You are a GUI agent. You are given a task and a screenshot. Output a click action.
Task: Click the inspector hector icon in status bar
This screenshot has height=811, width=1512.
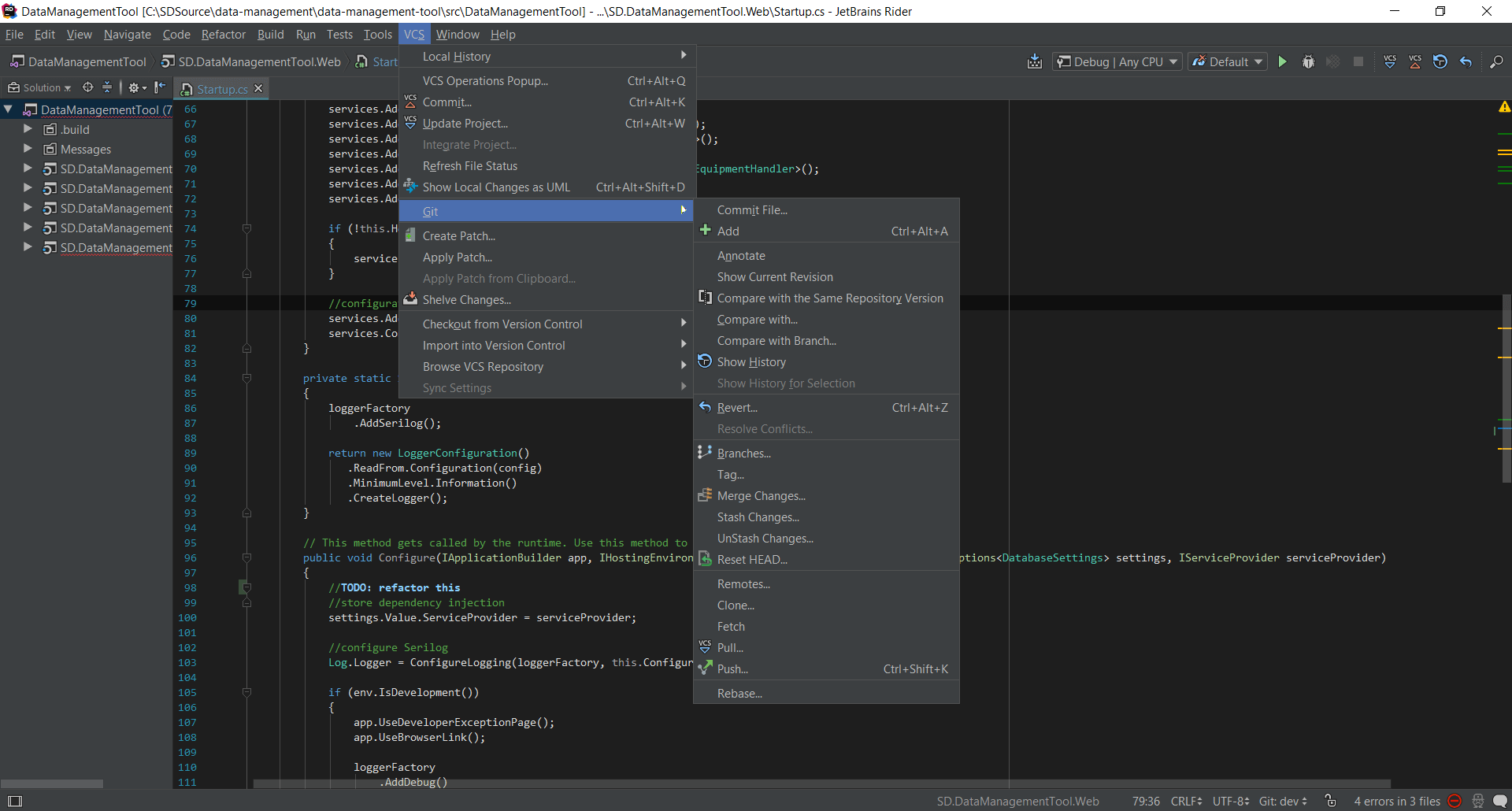click(1477, 801)
